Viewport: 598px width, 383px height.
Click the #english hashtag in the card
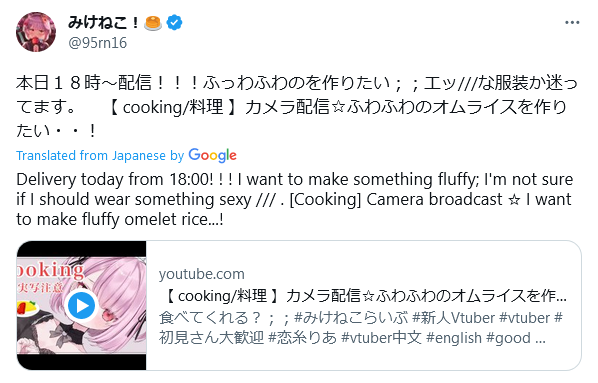[x=454, y=338]
